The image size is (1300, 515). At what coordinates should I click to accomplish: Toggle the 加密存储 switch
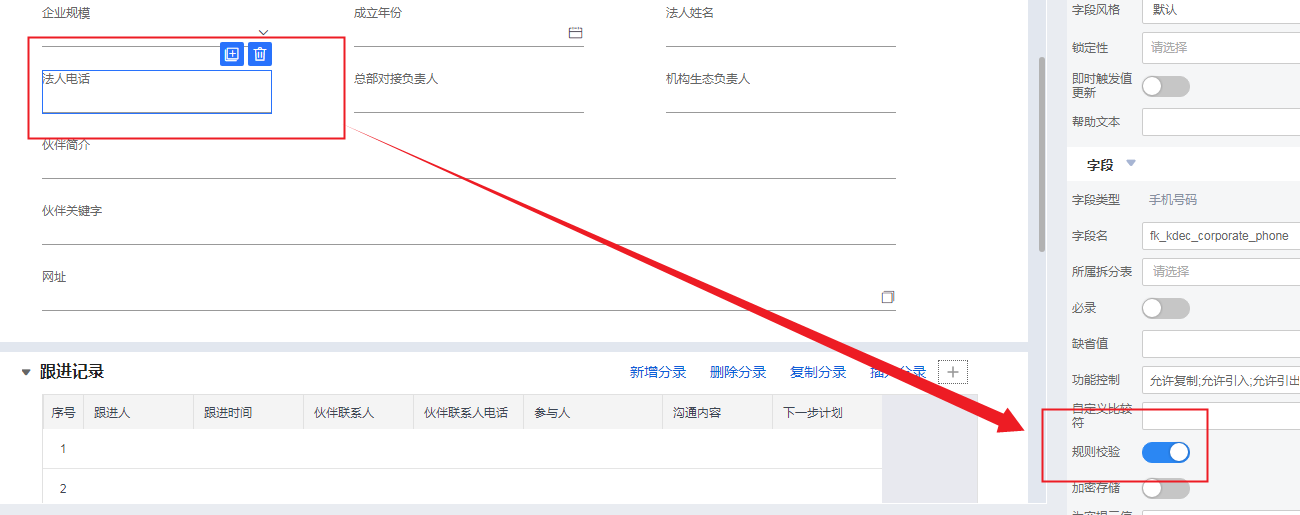(x=1166, y=488)
